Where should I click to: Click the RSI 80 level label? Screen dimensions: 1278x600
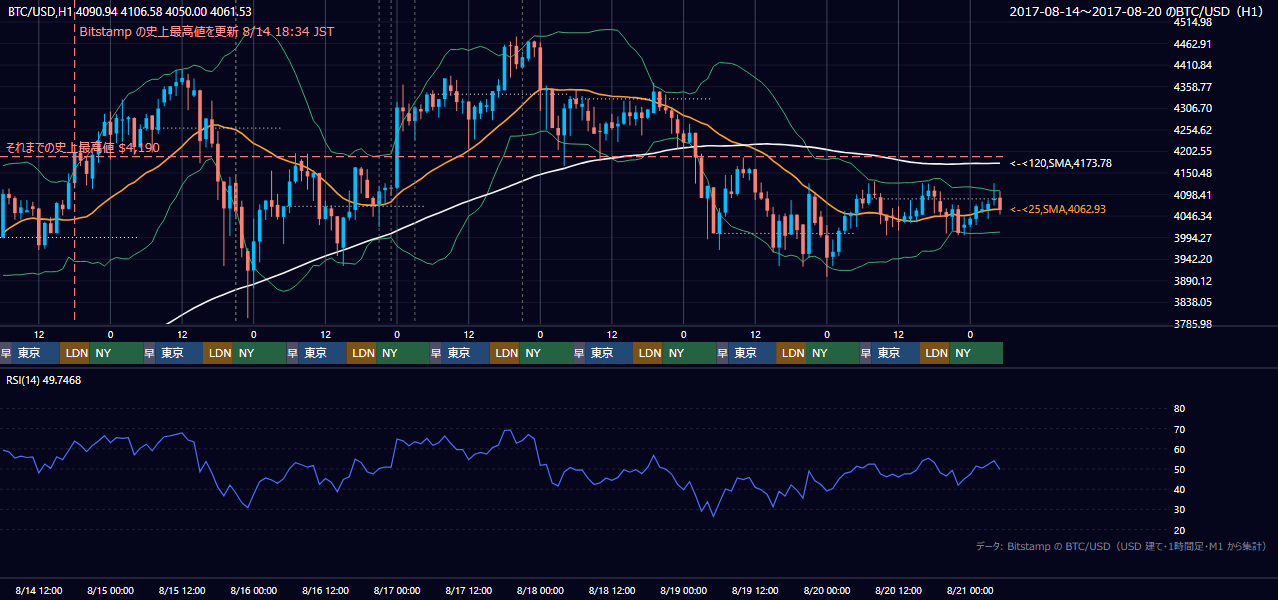coord(1179,409)
